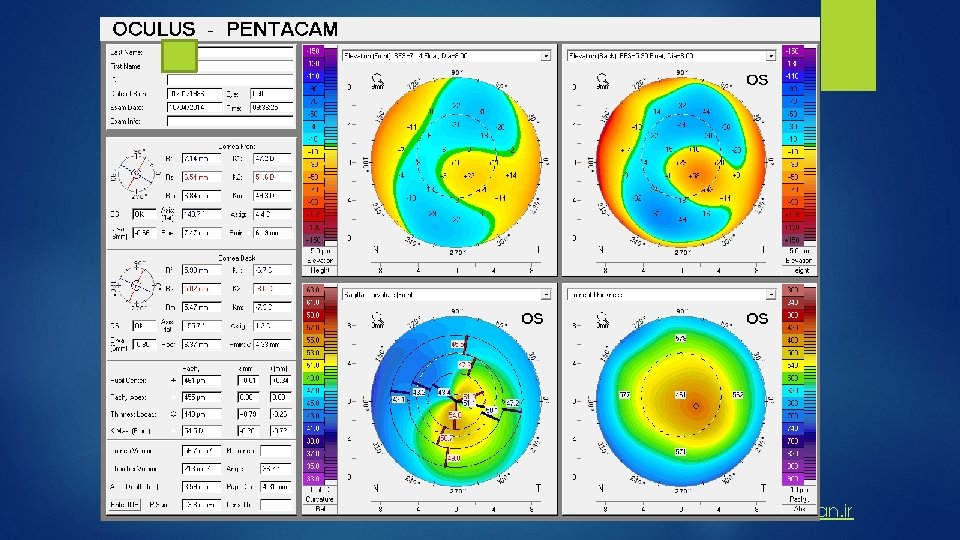Click the ID field under First Name
This screenshot has width=960, height=540.
tap(230, 80)
